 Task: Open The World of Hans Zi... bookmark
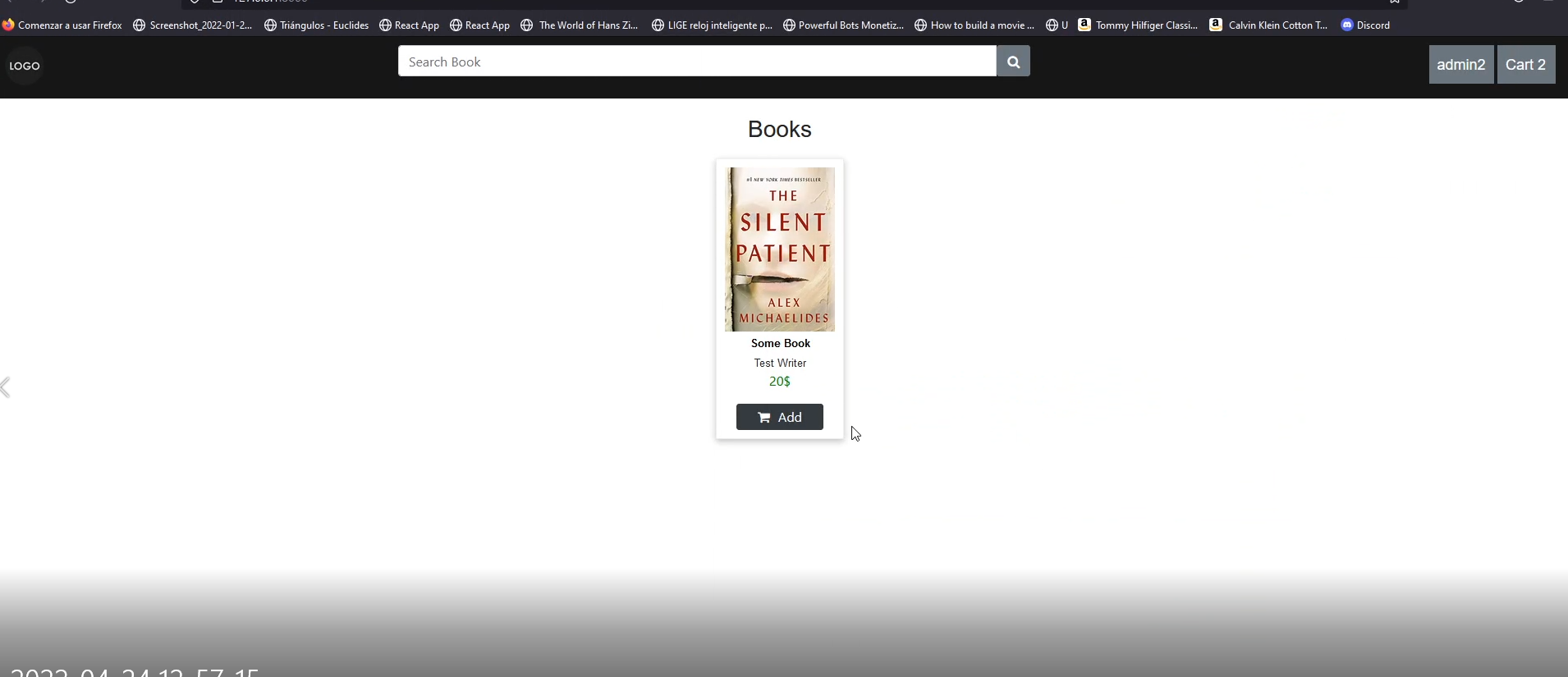[x=580, y=25]
